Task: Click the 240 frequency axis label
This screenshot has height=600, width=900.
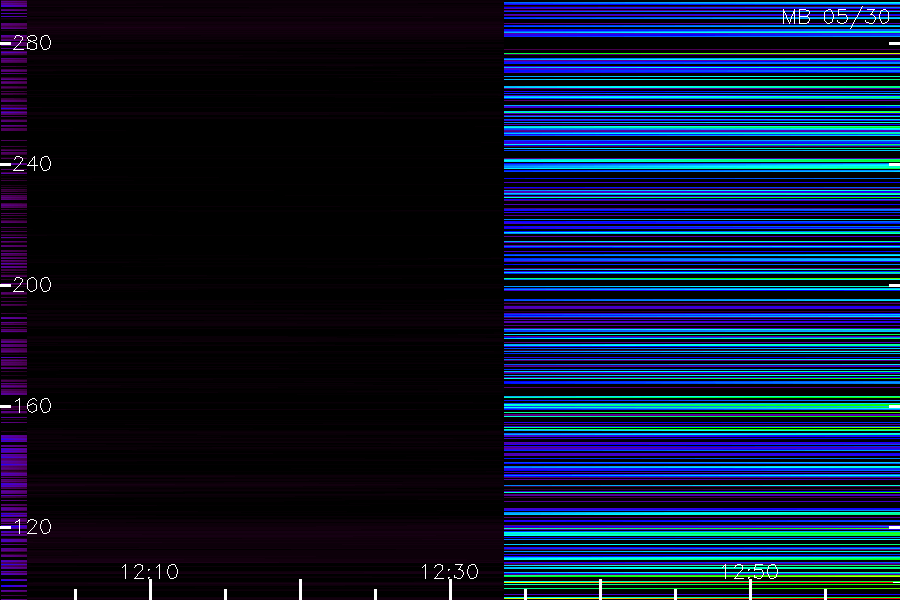Action: pos(32,164)
